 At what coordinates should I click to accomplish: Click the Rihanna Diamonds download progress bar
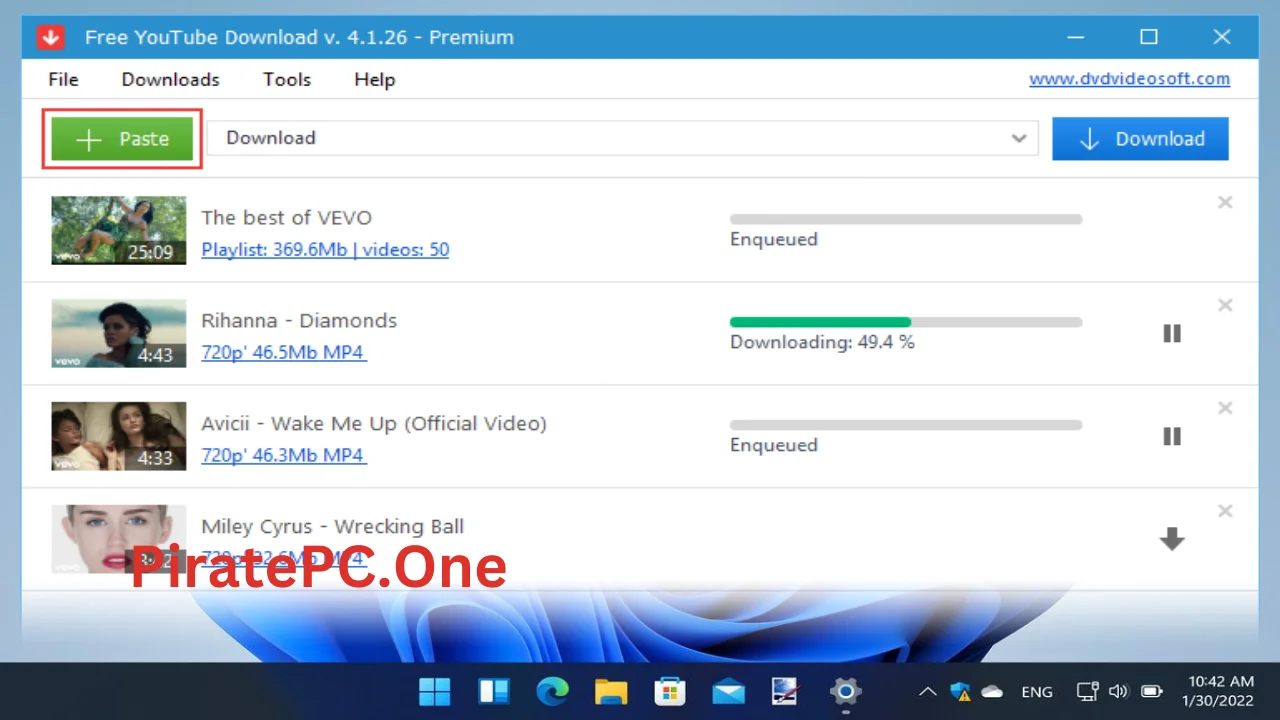(906, 322)
